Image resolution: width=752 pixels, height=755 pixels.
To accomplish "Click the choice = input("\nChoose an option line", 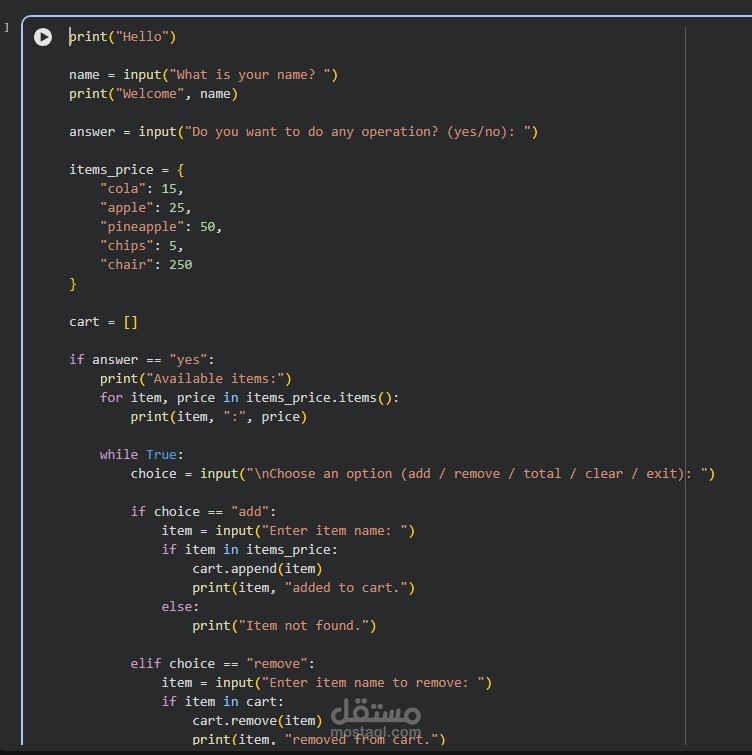I will 423,474.
